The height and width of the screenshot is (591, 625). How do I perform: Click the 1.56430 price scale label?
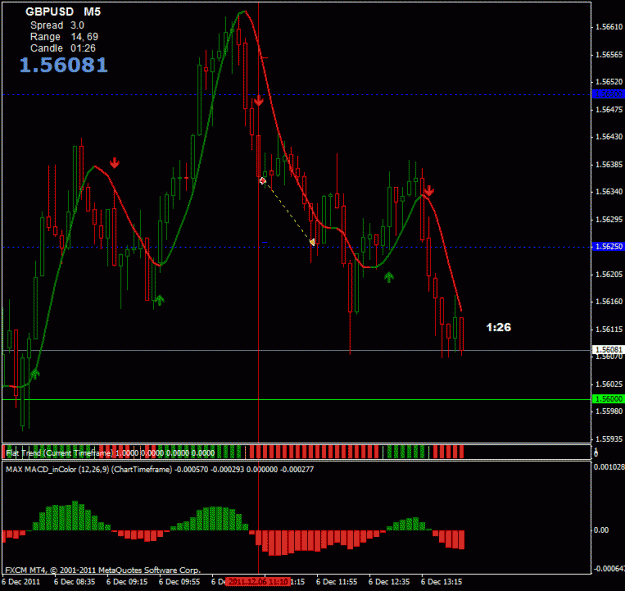pyautogui.click(x=609, y=137)
